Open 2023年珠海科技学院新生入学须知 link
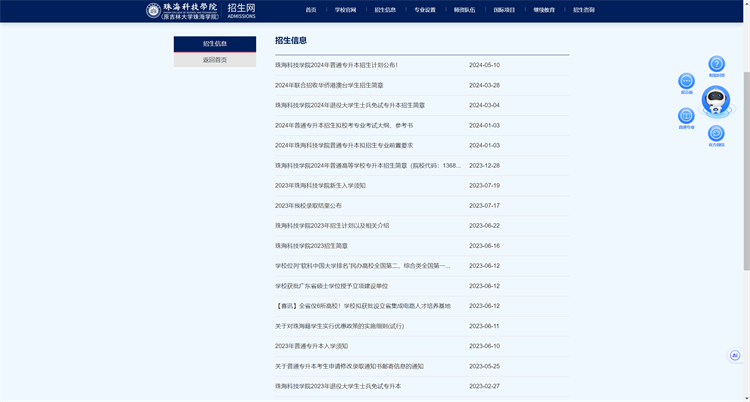750x402 pixels. pyautogui.click(x=320, y=185)
